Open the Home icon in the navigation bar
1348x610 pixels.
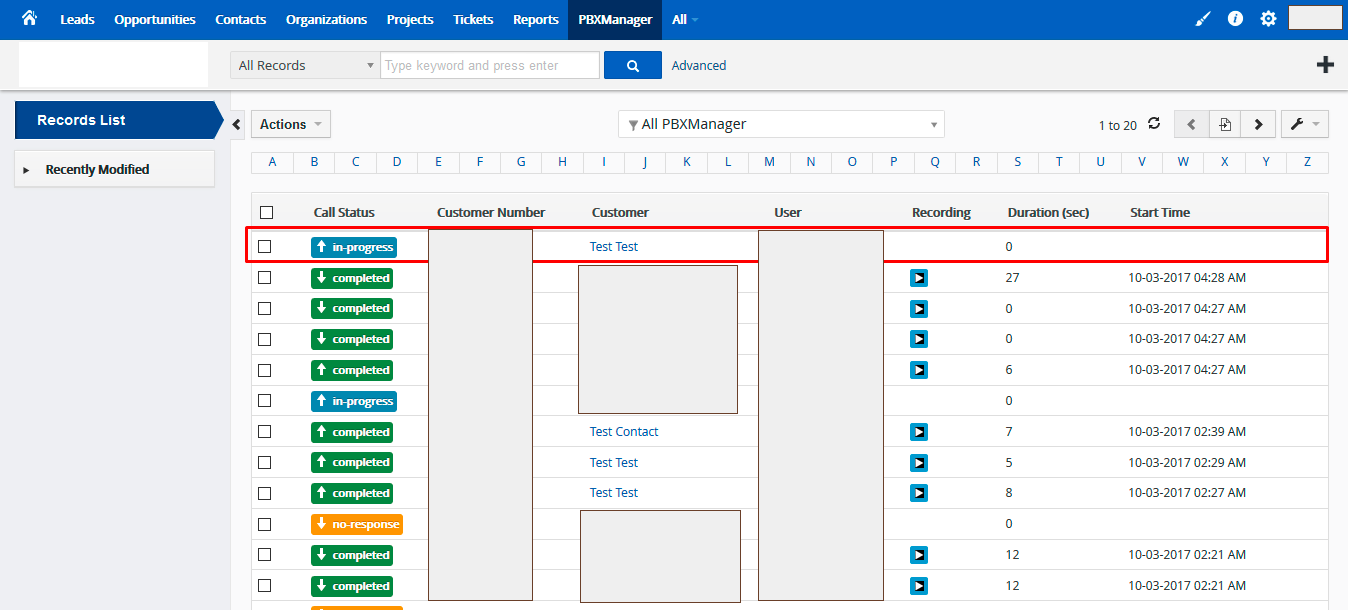(28, 17)
